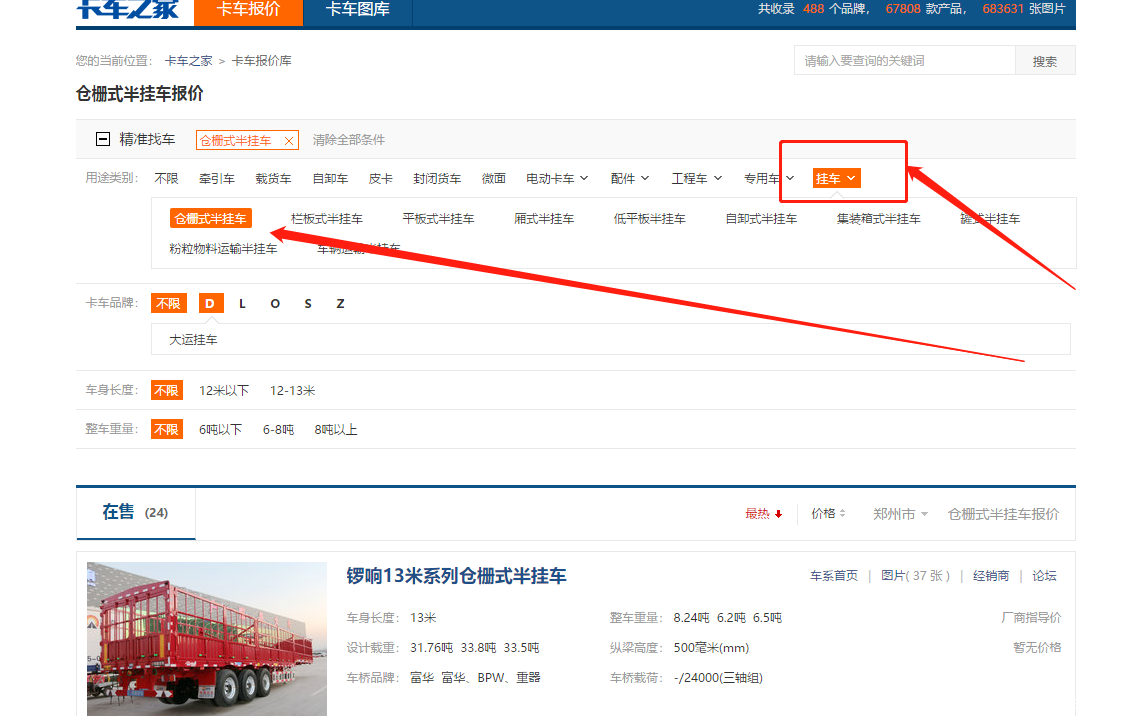Image resolution: width=1140 pixels, height=716 pixels.
Task: Choose brand letter O
Action: 275,303
